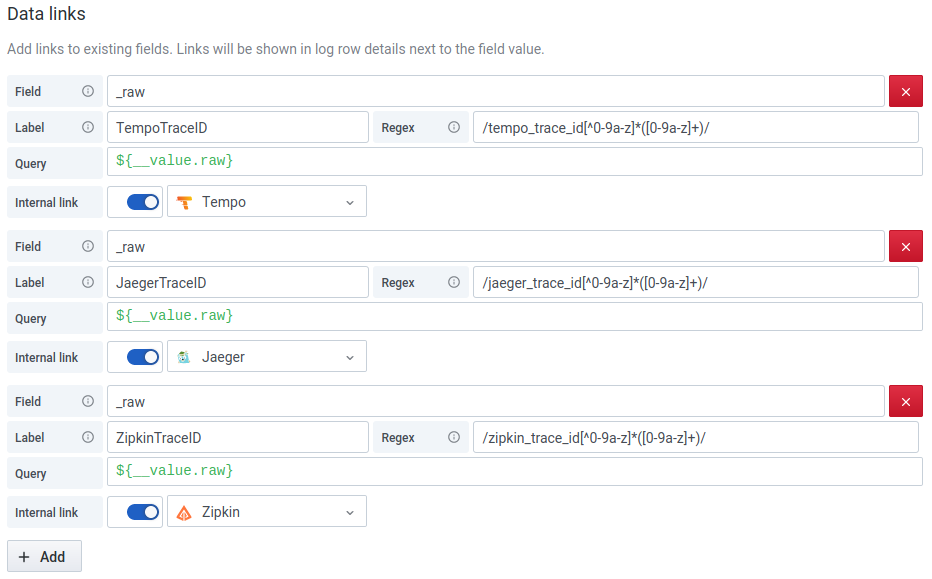Open the Zipkin data source dropdown
This screenshot has height=579, width=932.
[266, 512]
